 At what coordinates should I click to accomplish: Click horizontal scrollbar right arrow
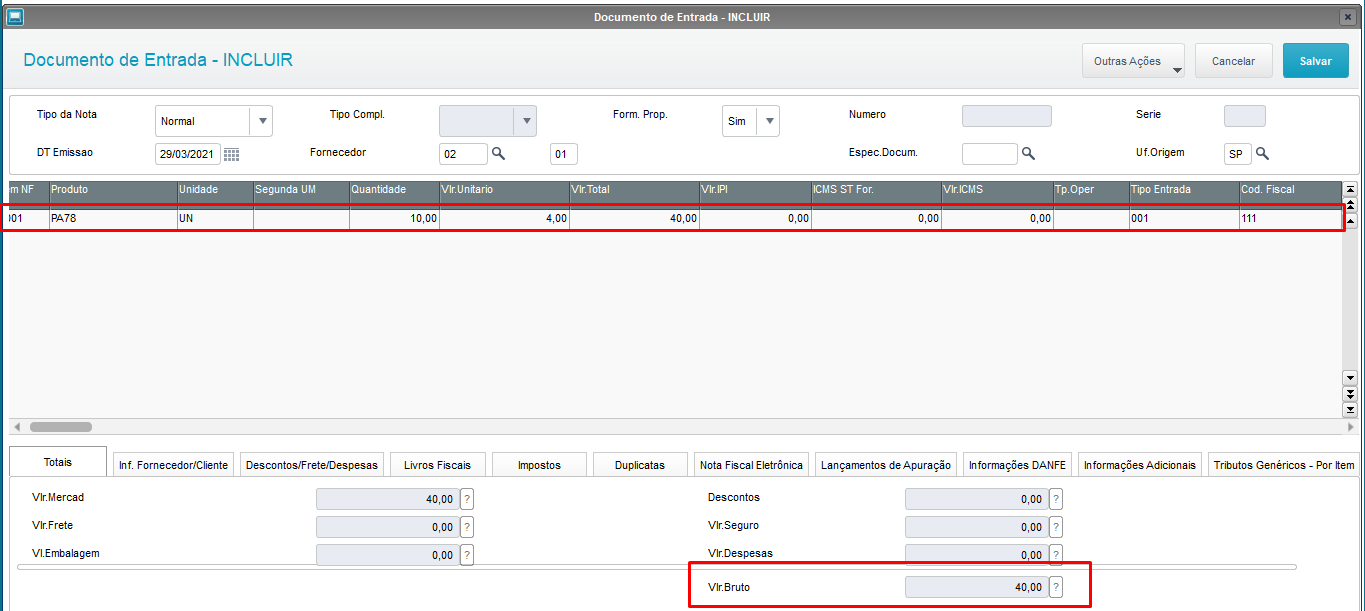point(1350,426)
